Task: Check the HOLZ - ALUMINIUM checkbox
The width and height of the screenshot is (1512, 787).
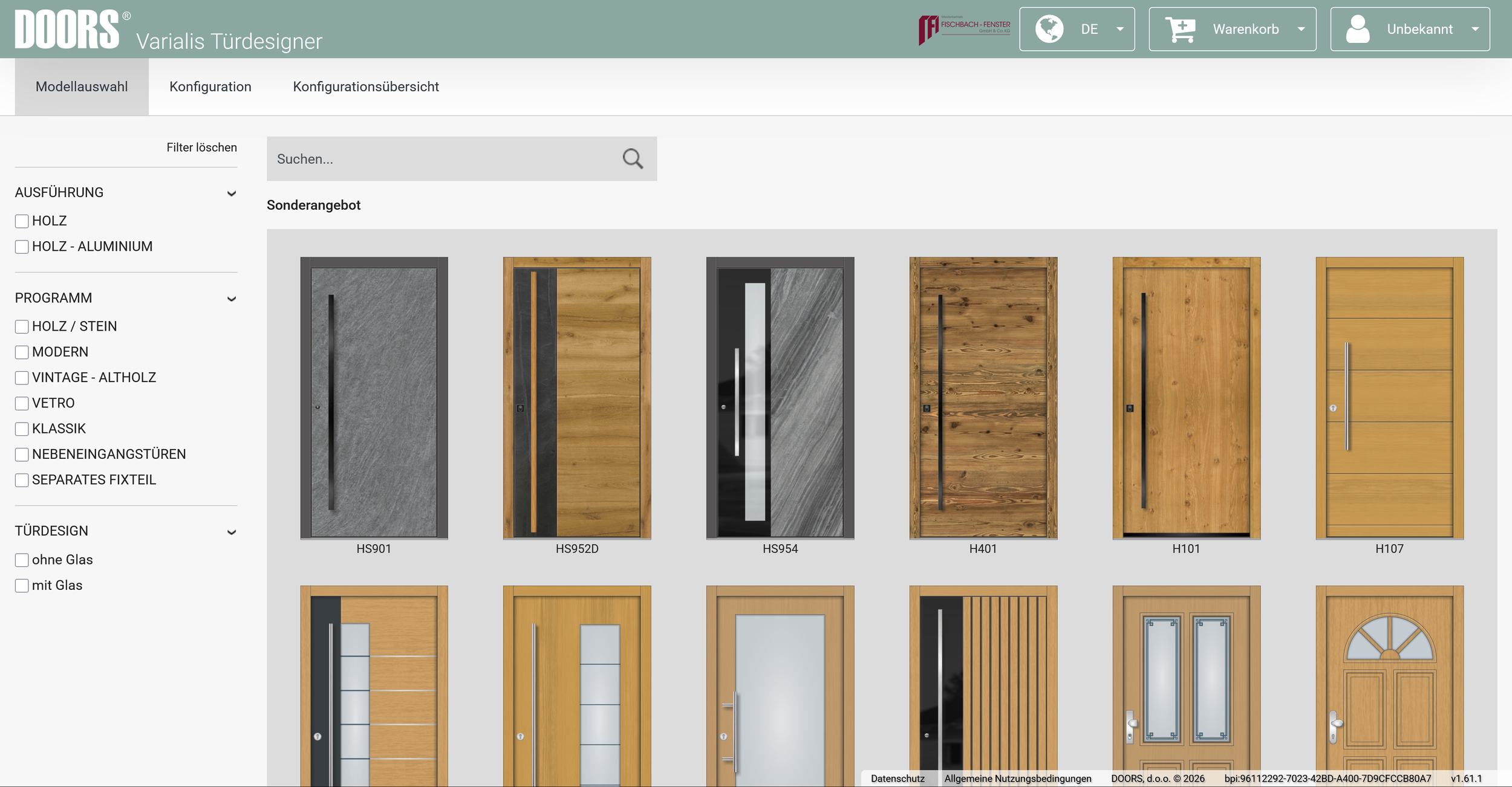Action: (x=22, y=247)
